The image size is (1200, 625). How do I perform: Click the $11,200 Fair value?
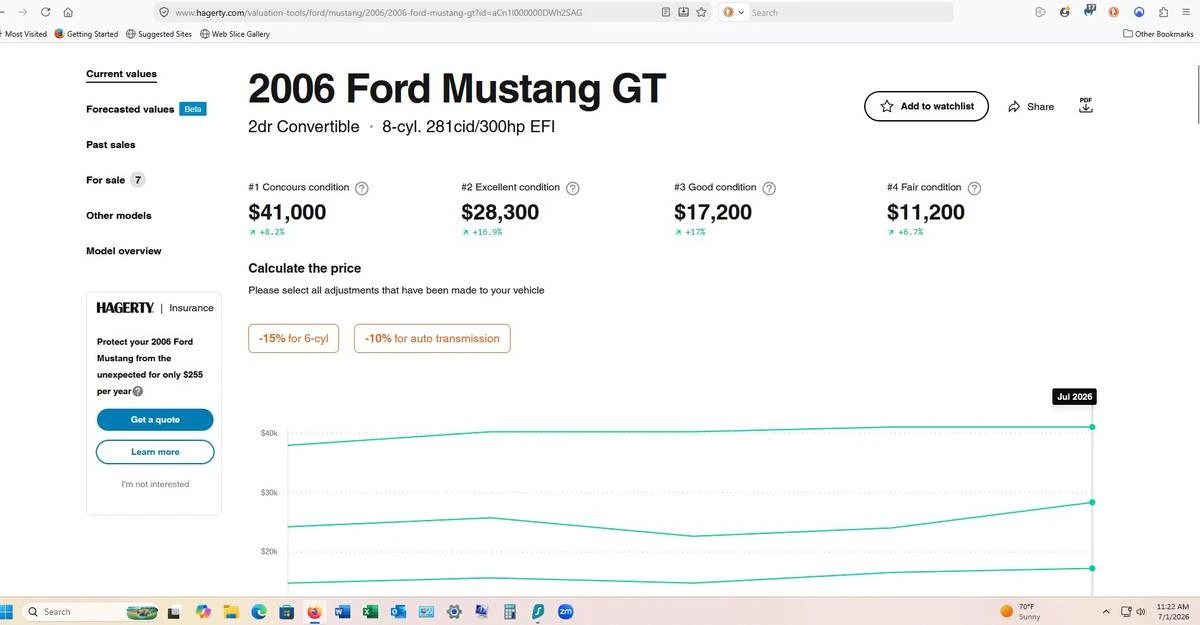pyautogui.click(x=926, y=212)
